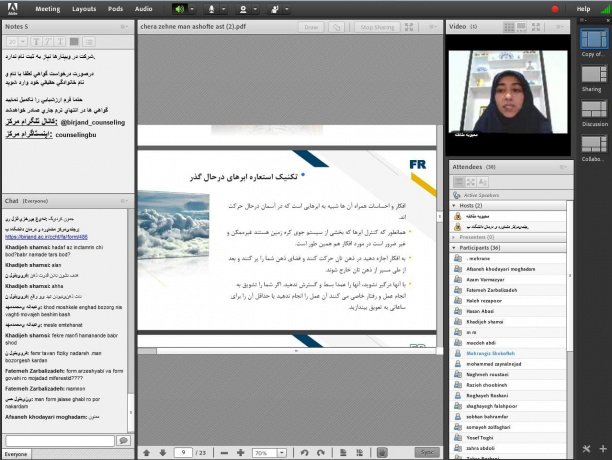
Task: Toggle the green speaker audio icon
Action: click(x=179, y=9)
